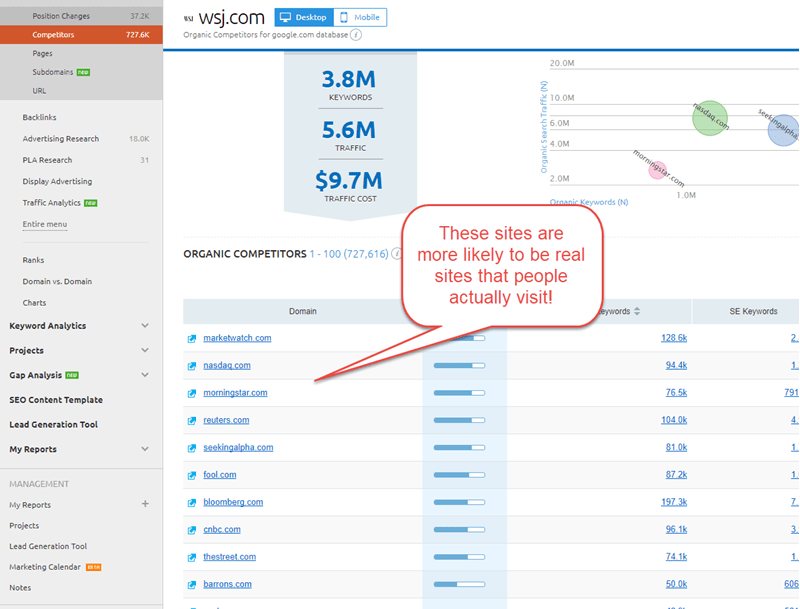800x609 pixels.
Task: Open Display Advertising in sidebar
Action: (x=57, y=182)
